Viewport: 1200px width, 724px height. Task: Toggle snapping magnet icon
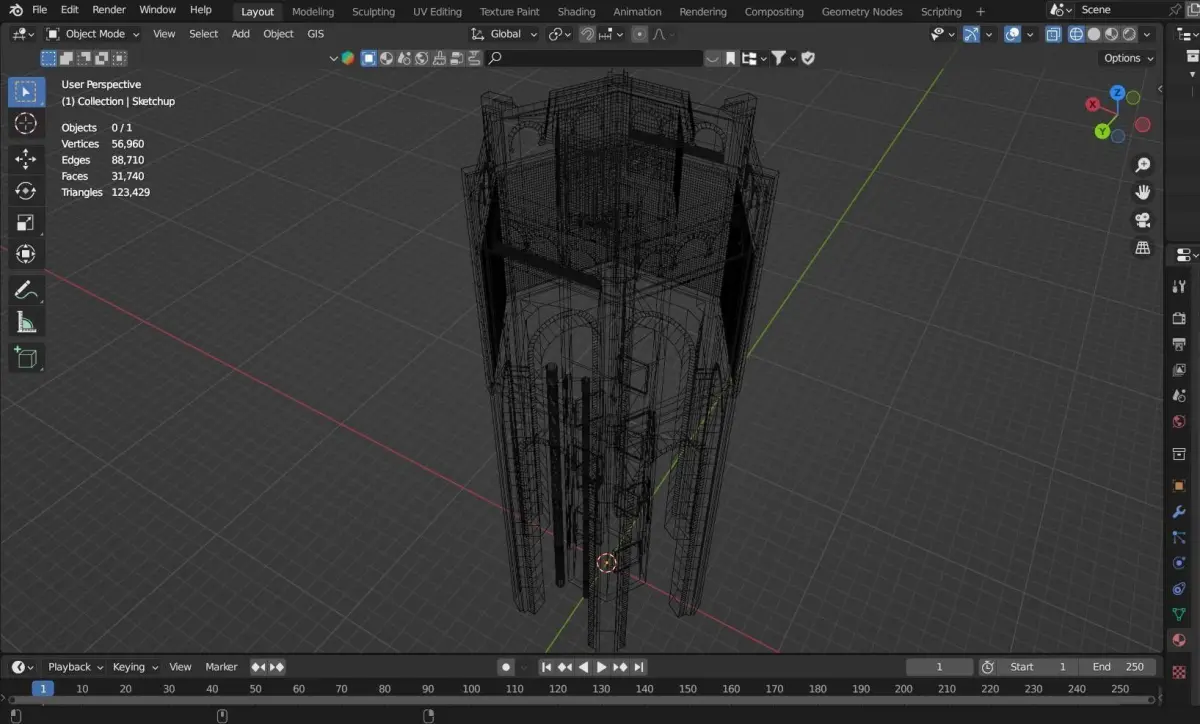(x=588, y=34)
